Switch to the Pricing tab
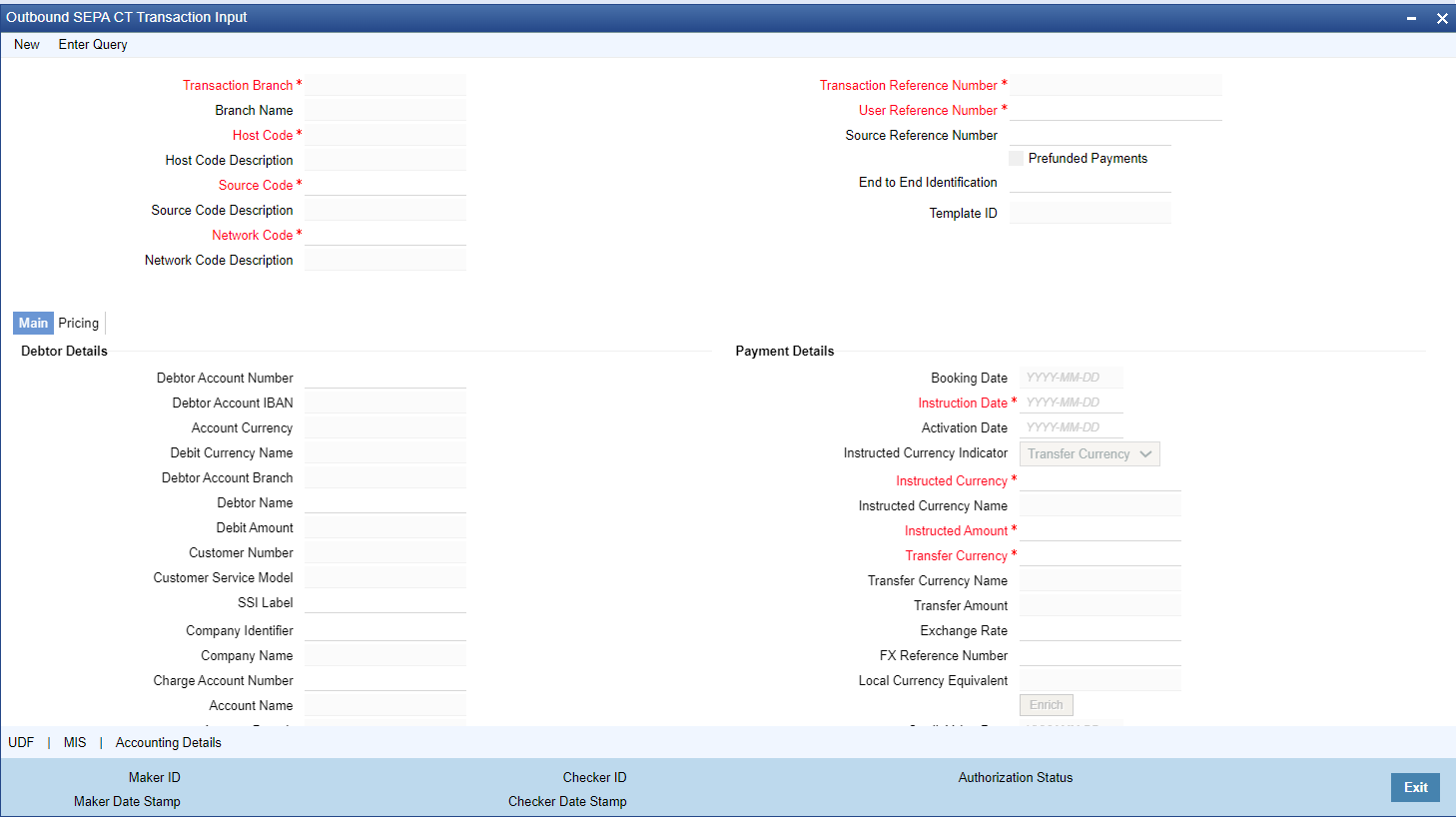 [x=79, y=323]
